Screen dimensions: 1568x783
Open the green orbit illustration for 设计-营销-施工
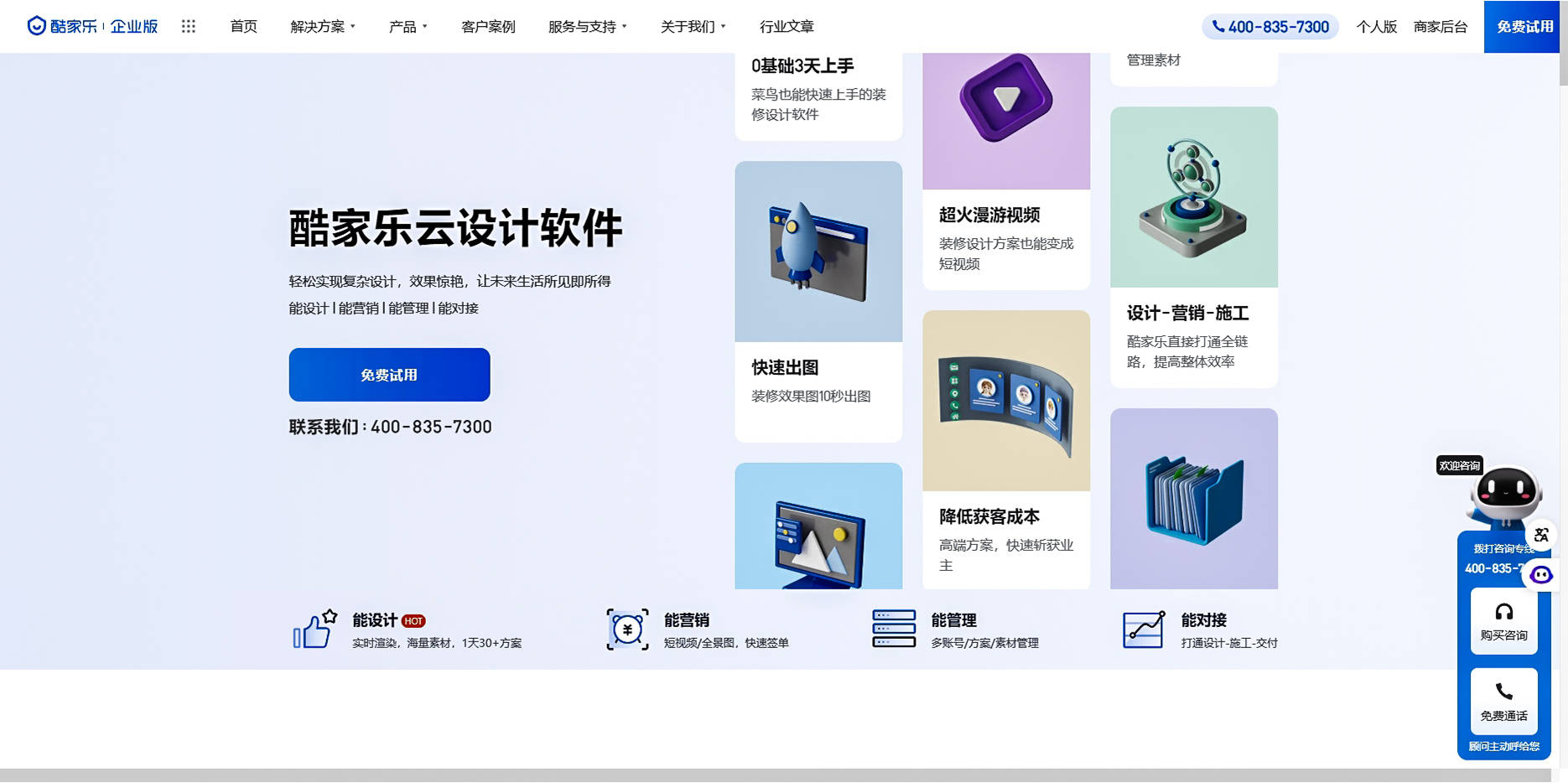coord(1194,197)
